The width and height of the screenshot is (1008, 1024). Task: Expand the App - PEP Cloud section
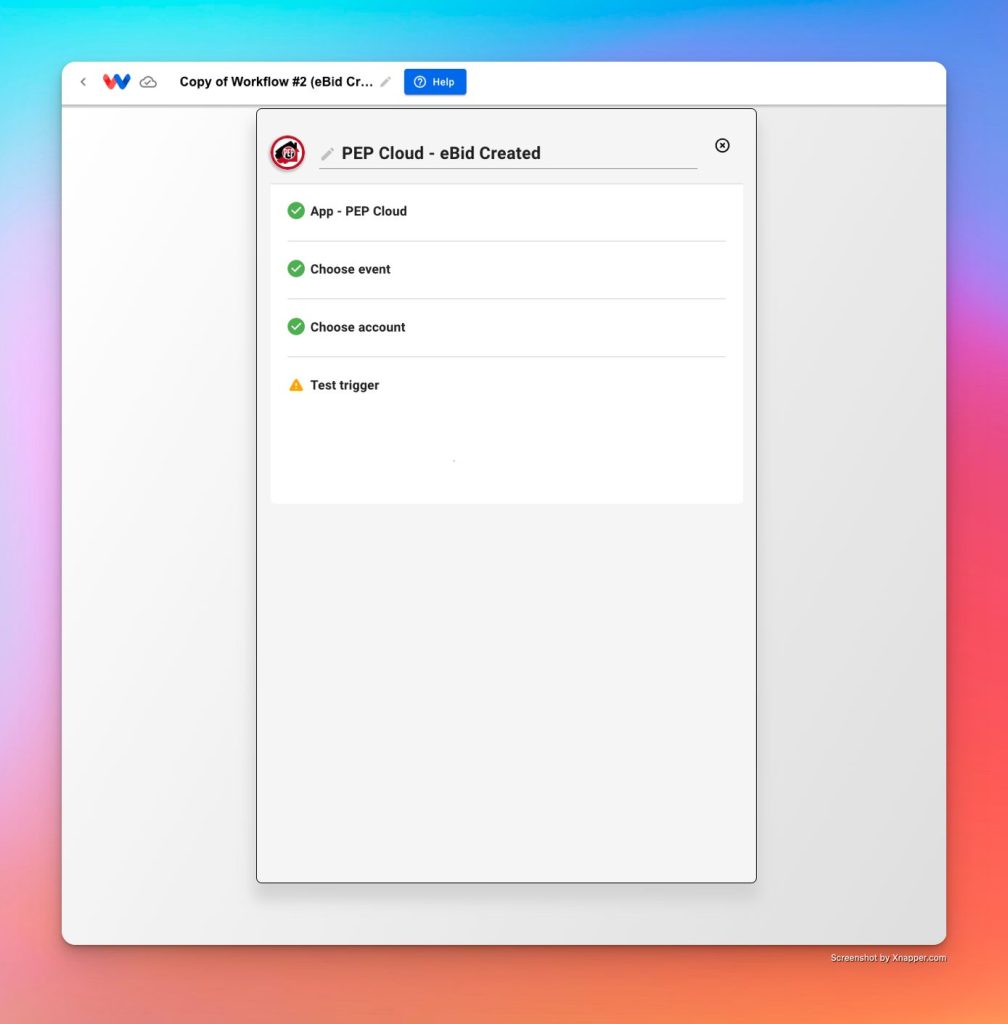click(x=507, y=212)
